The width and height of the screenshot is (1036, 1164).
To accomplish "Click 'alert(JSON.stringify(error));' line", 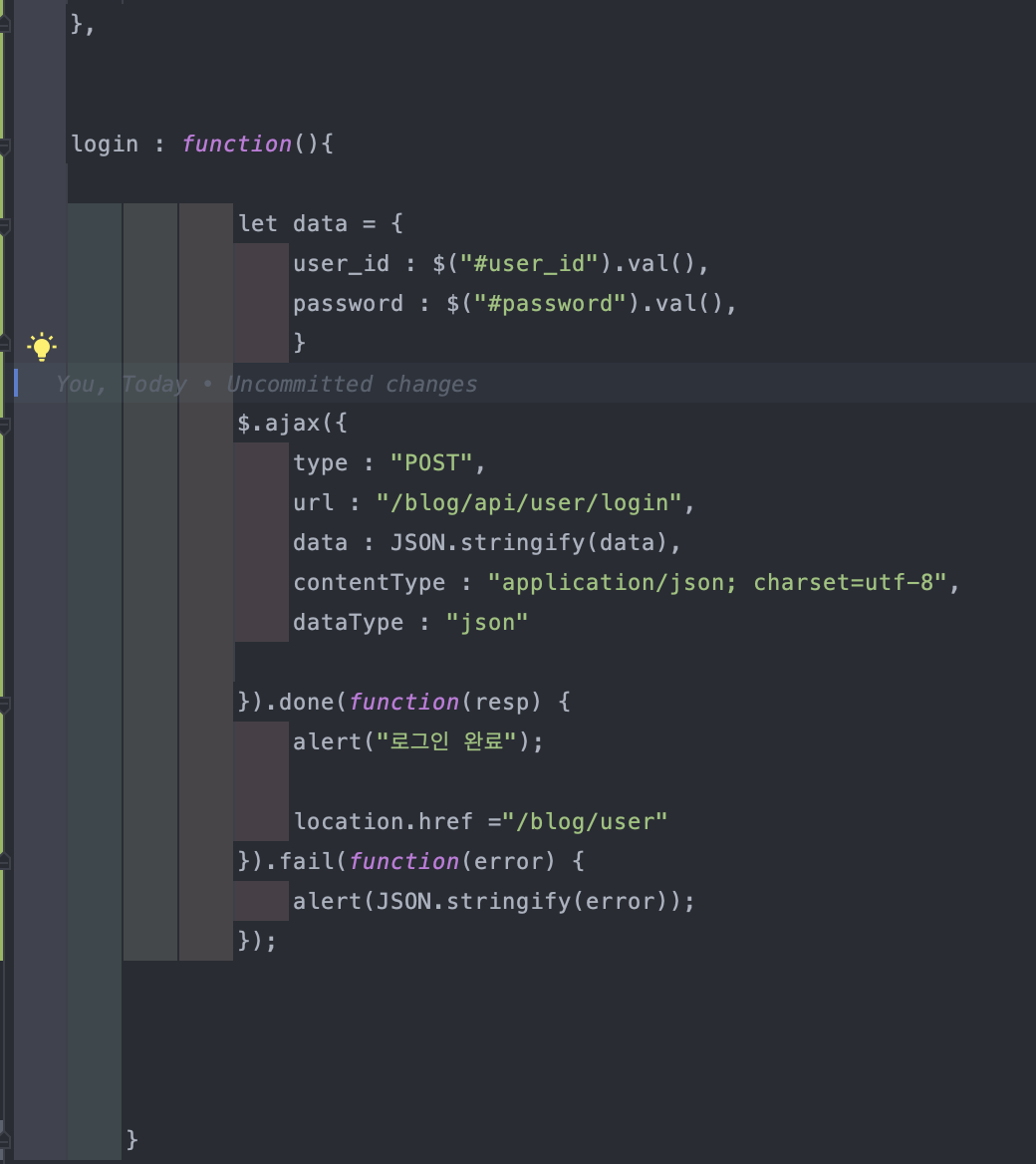I will tap(494, 902).
